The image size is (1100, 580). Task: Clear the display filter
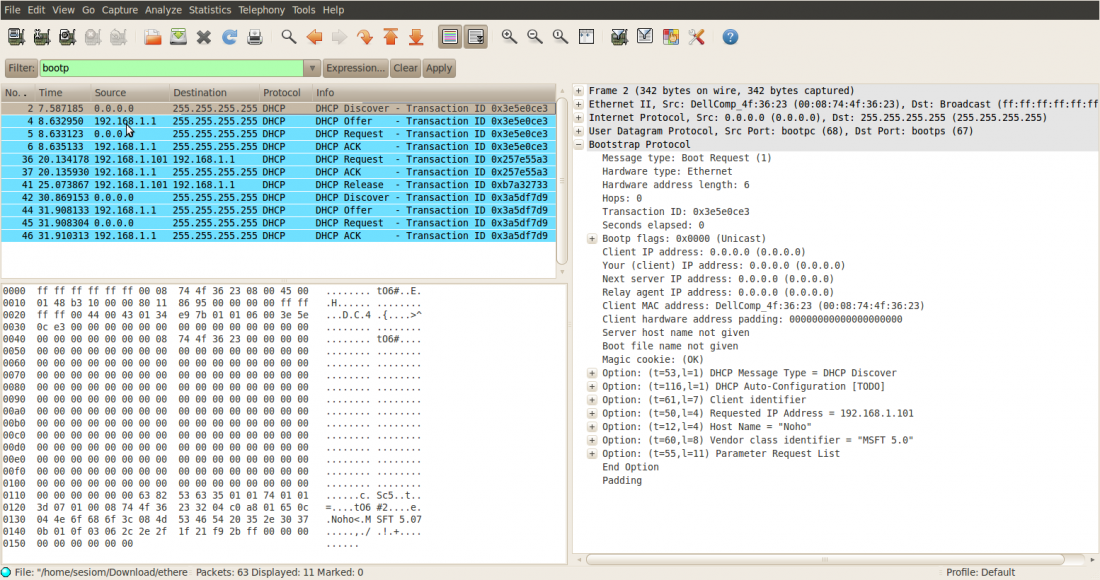[x=405, y=68]
